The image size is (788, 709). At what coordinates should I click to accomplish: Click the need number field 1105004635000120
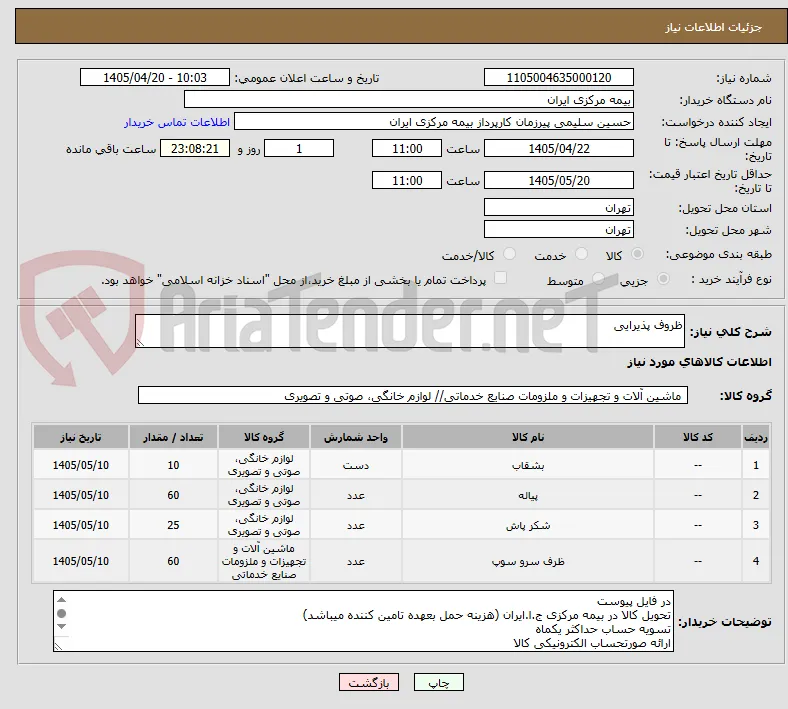558,78
